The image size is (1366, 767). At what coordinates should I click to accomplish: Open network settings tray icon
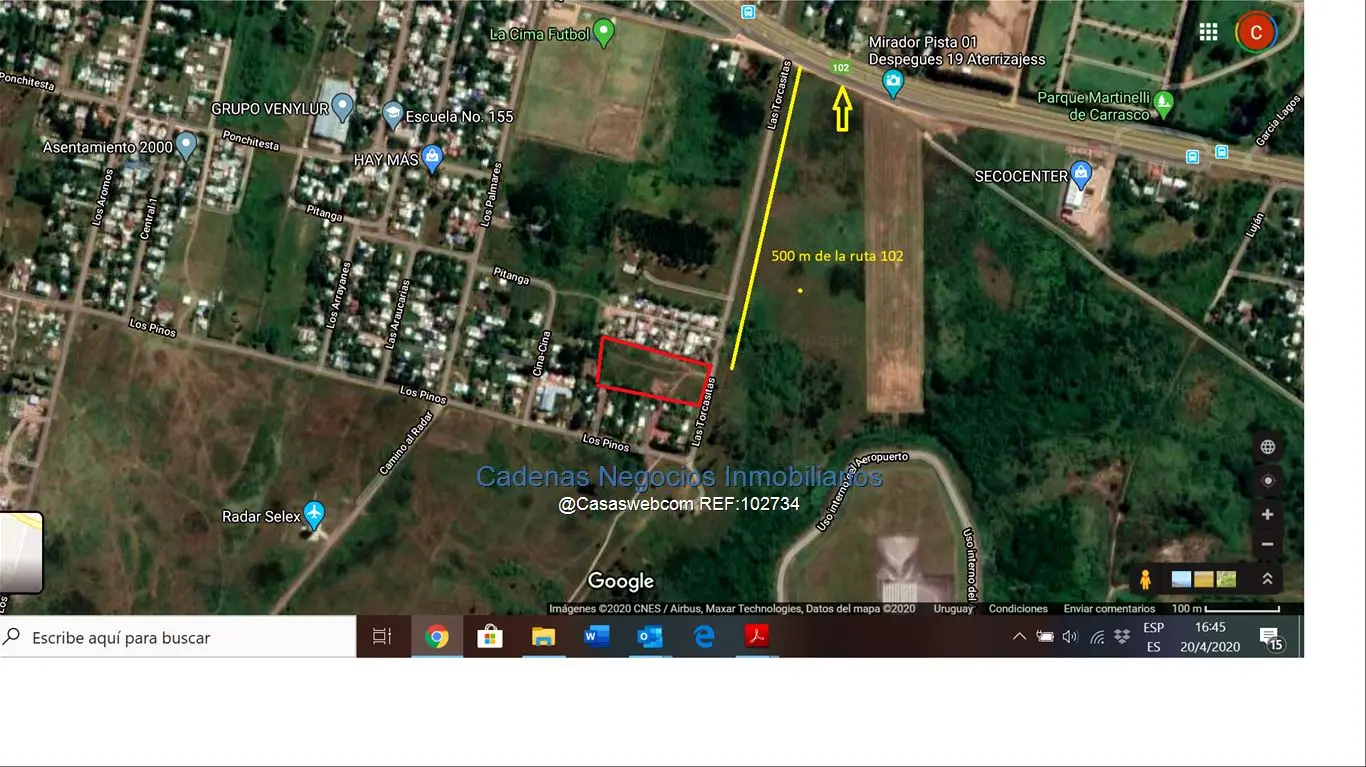[1097, 637]
